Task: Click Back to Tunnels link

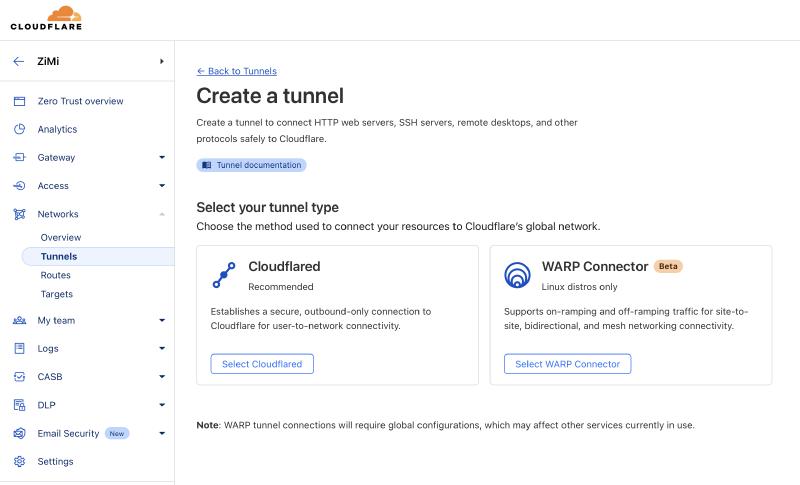Action: pos(237,71)
